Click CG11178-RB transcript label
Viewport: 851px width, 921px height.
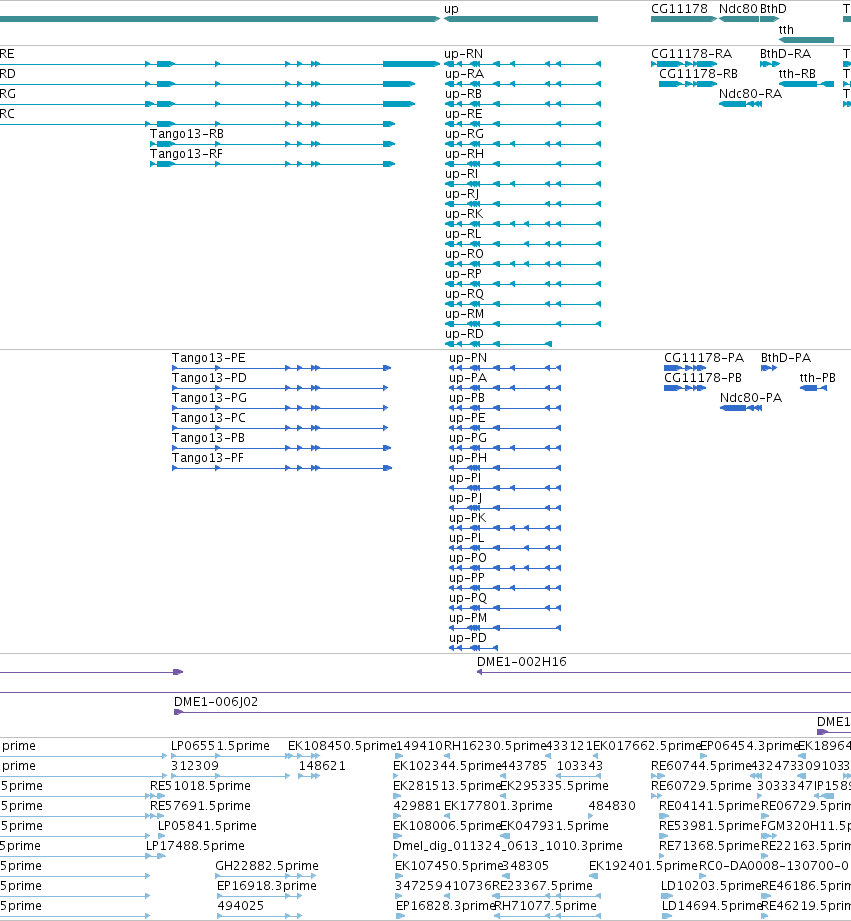click(x=698, y=74)
